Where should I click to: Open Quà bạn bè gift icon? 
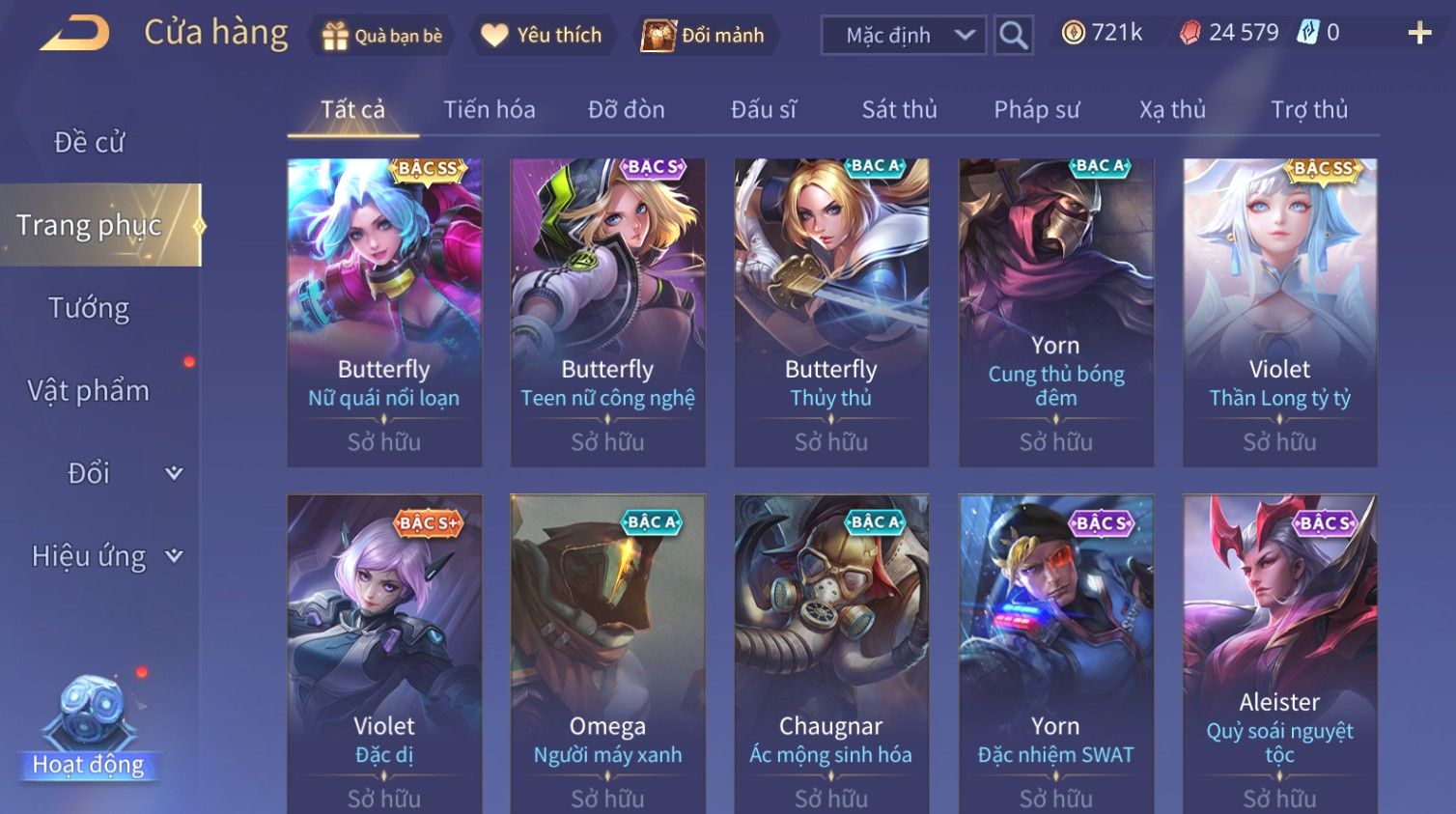[335, 36]
